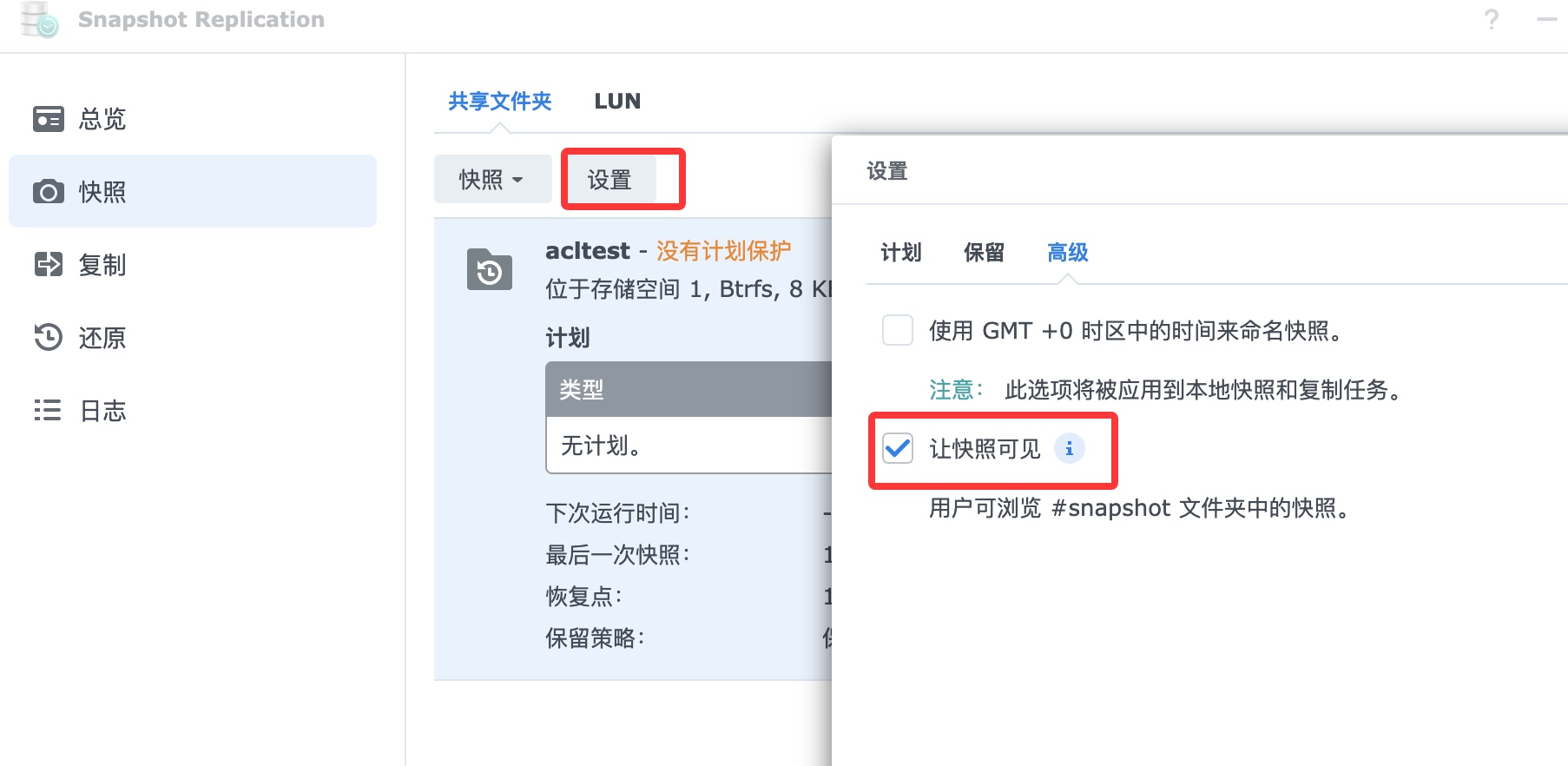Image resolution: width=1568 pixels, height=766 pixels.
Task: Switch to the LUN tab
Action: [617, 102]
